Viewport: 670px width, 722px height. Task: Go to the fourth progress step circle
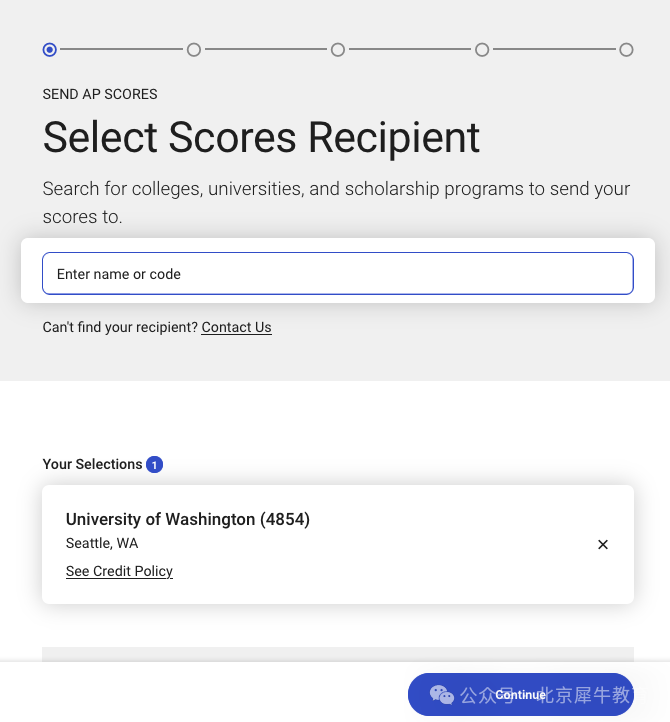(482, 49)
